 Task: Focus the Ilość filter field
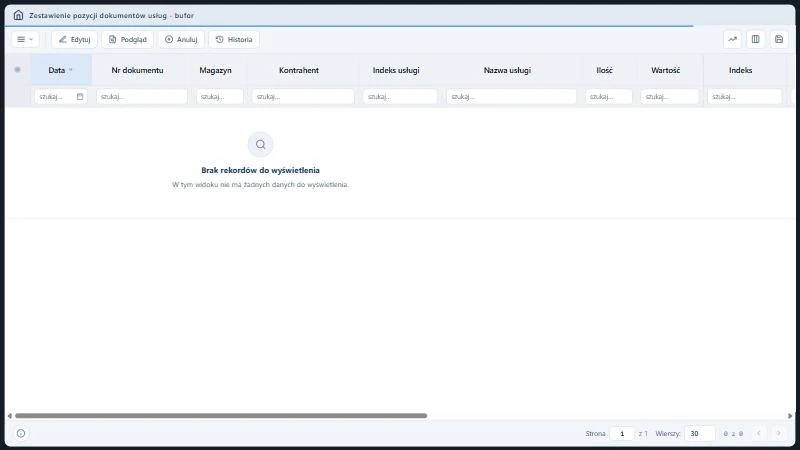pyautogui.click(x=609, y=96)
